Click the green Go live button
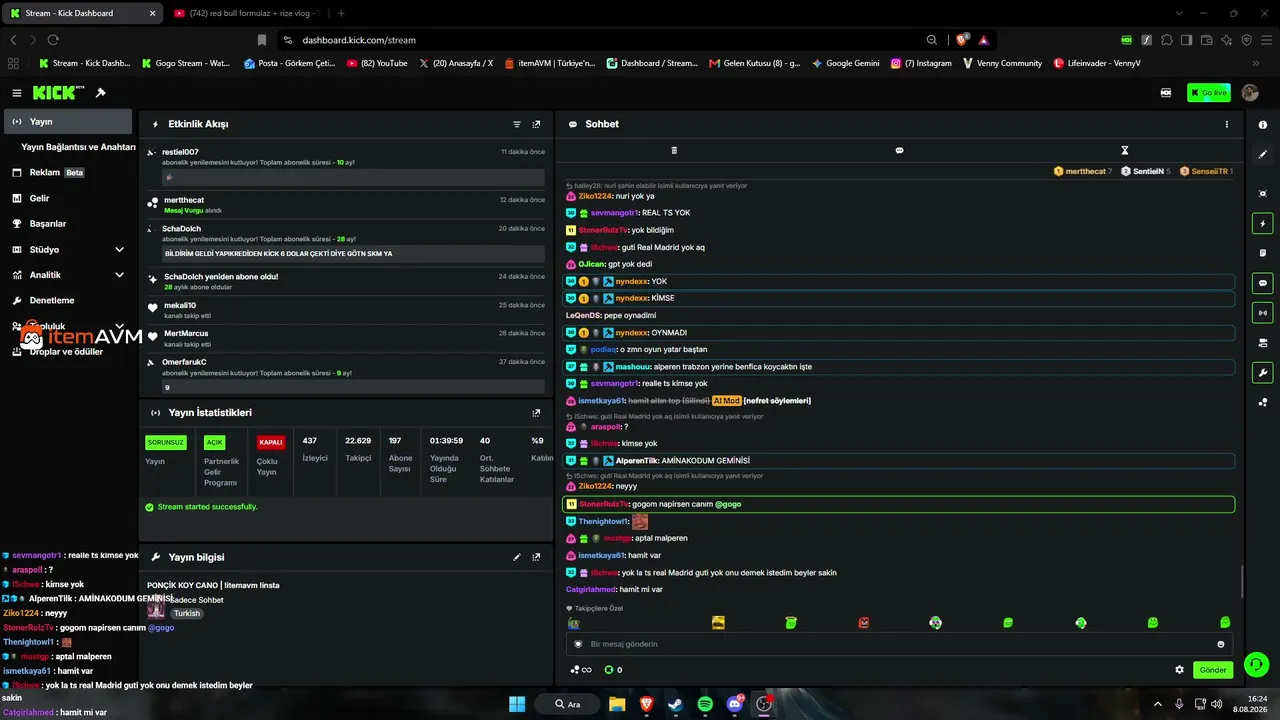The height and width of the screenshot is (720, 1280). pyautogui.click(x=1209, y=93)
